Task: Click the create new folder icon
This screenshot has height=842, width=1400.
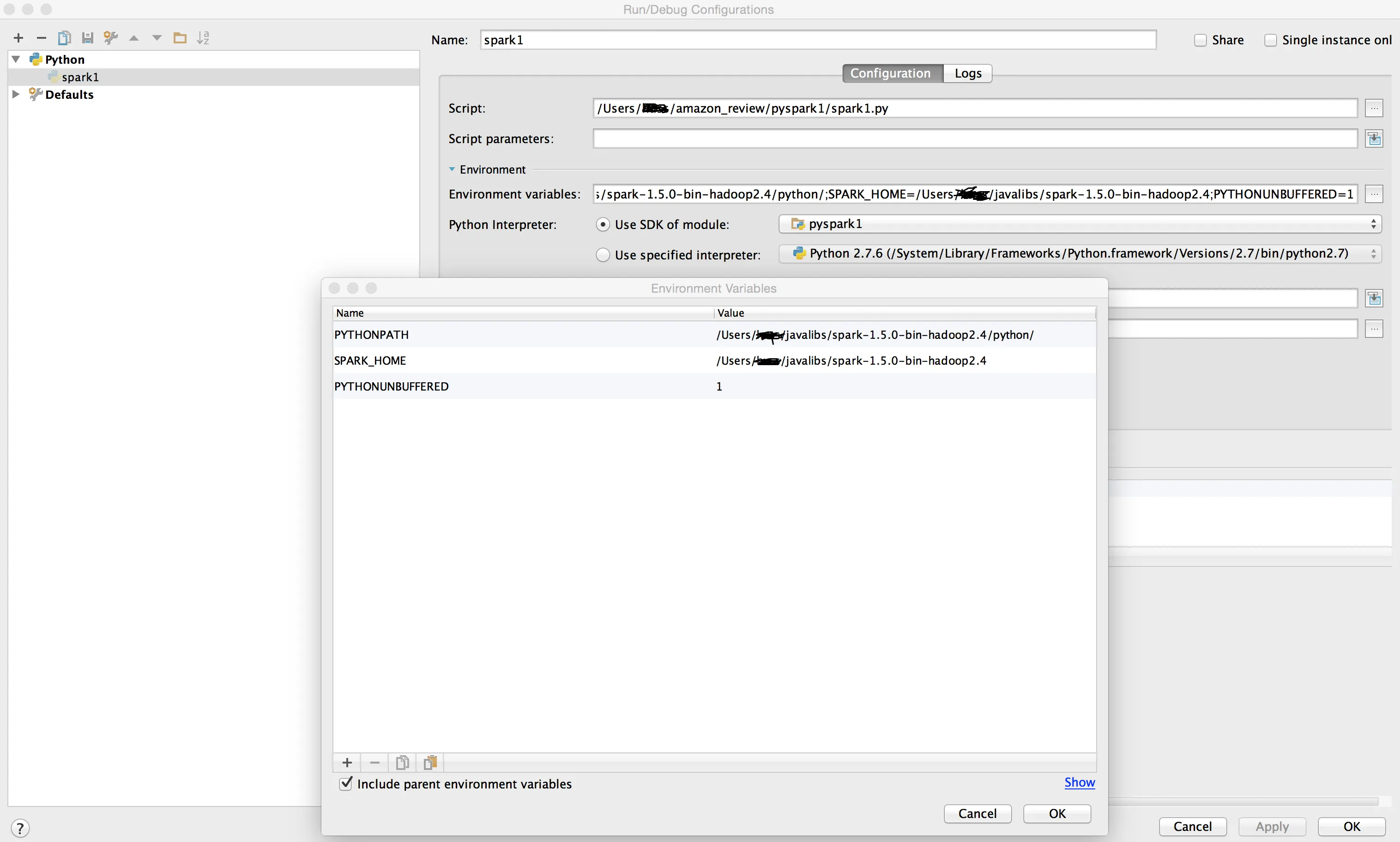Action: point(180,38)
